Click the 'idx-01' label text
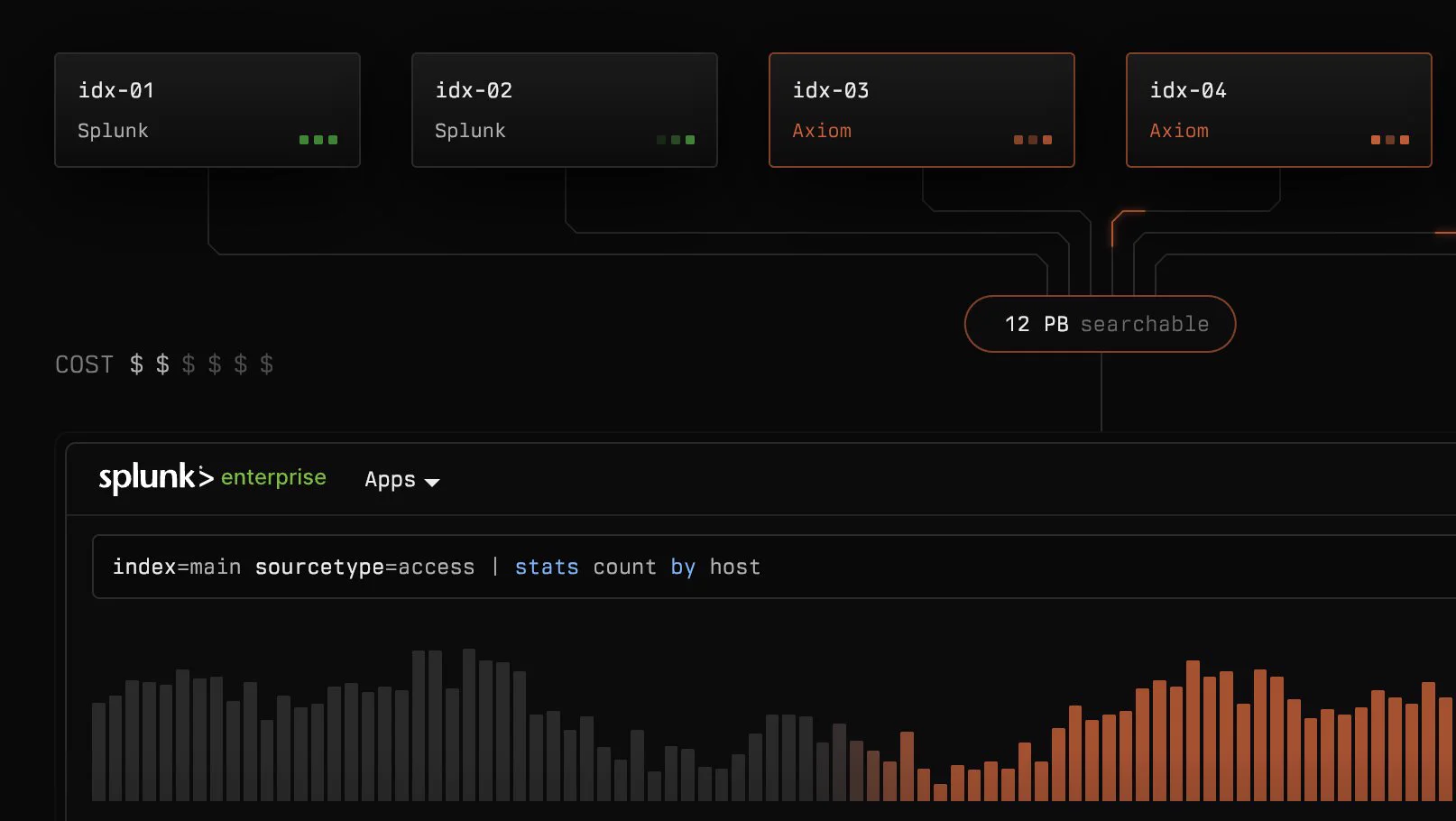Image resolution: width=1456 pixels, height=821 pixels. [116, 90]
